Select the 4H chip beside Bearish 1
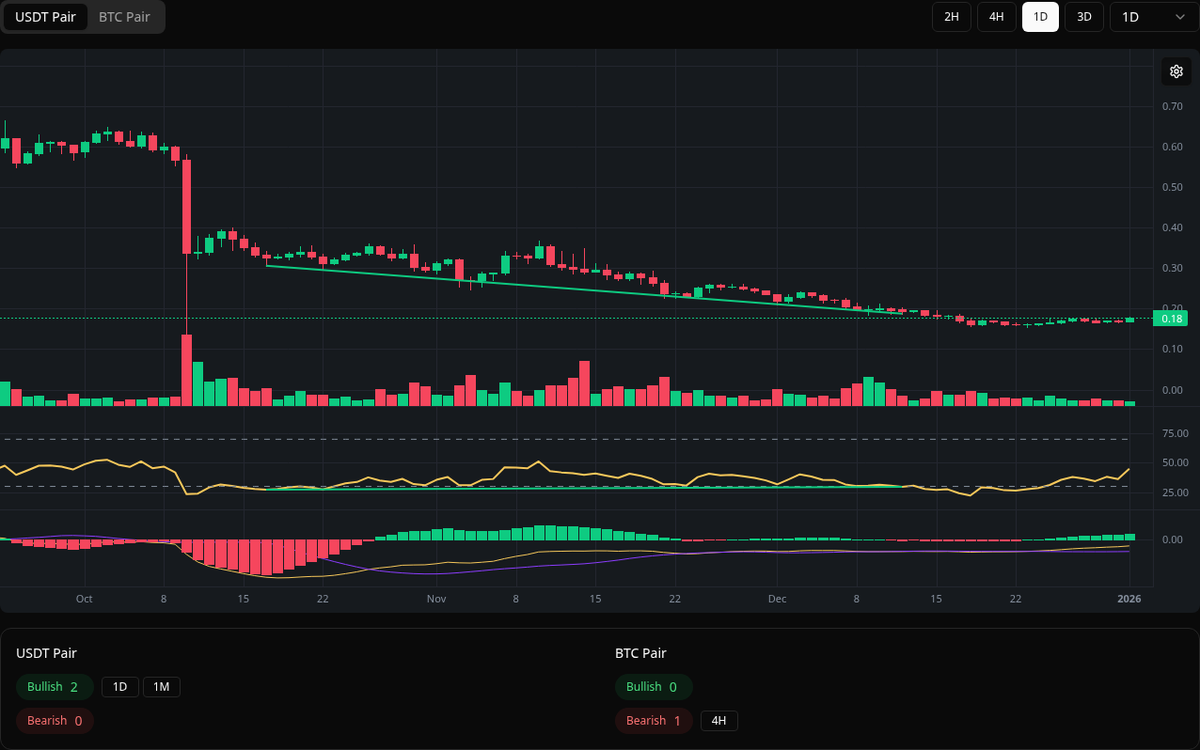 pyautogui.click(x=718, y=720)
